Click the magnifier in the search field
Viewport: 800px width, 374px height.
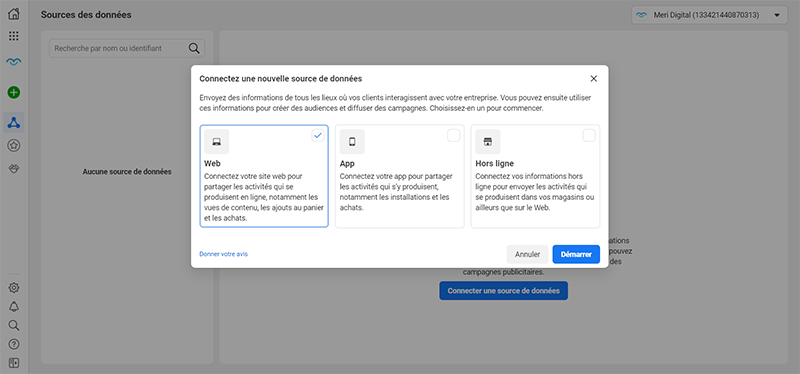pyautogui.click(x=194, y=48)
